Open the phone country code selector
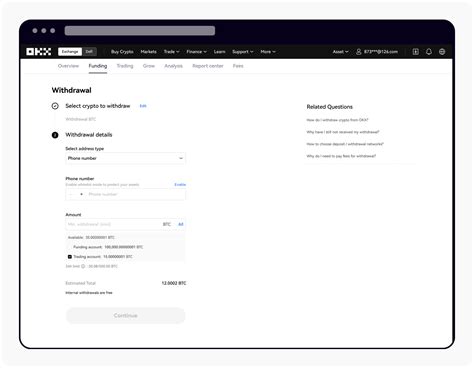The image size is (474, 368). tap(76, 194)
